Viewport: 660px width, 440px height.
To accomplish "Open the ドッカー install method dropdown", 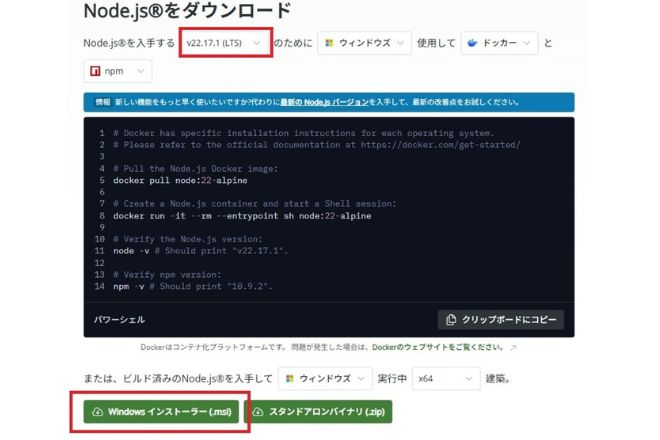I will point(499,43).
